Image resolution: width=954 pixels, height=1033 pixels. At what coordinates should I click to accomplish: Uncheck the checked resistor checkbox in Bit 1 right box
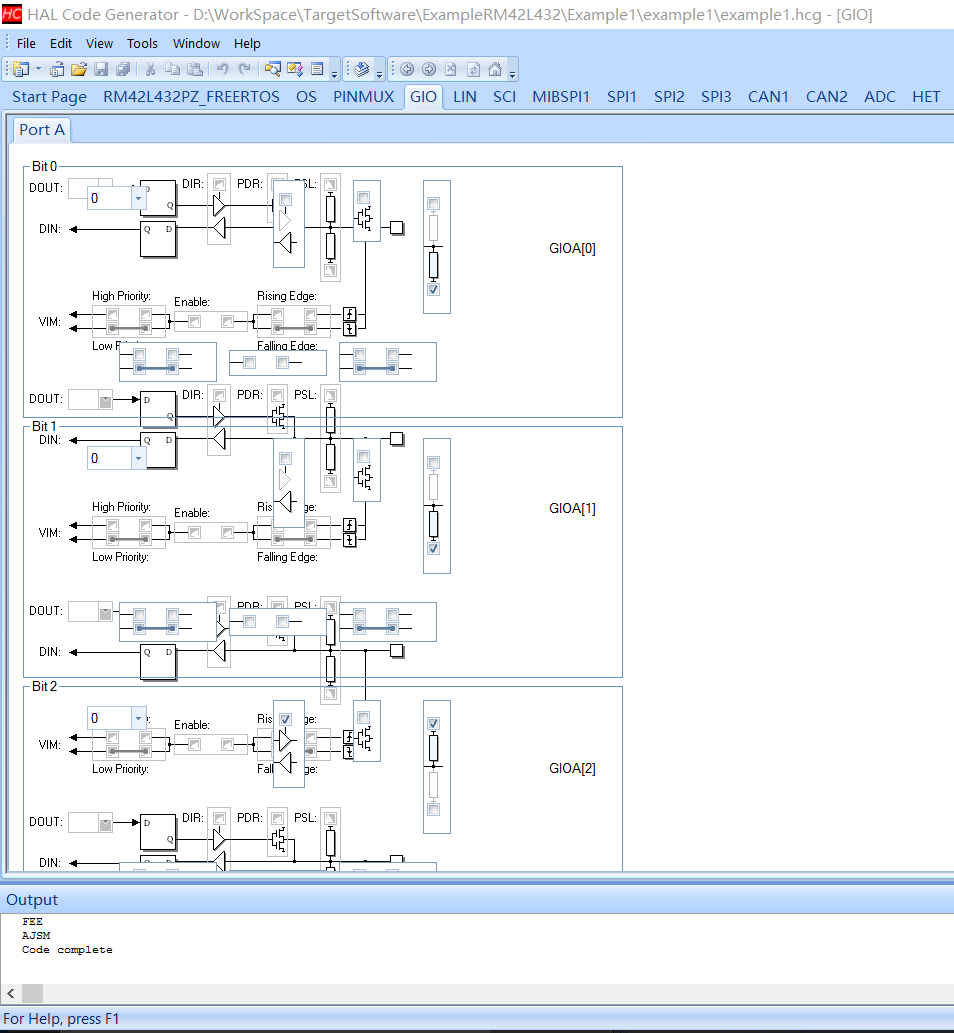(433, 548)
